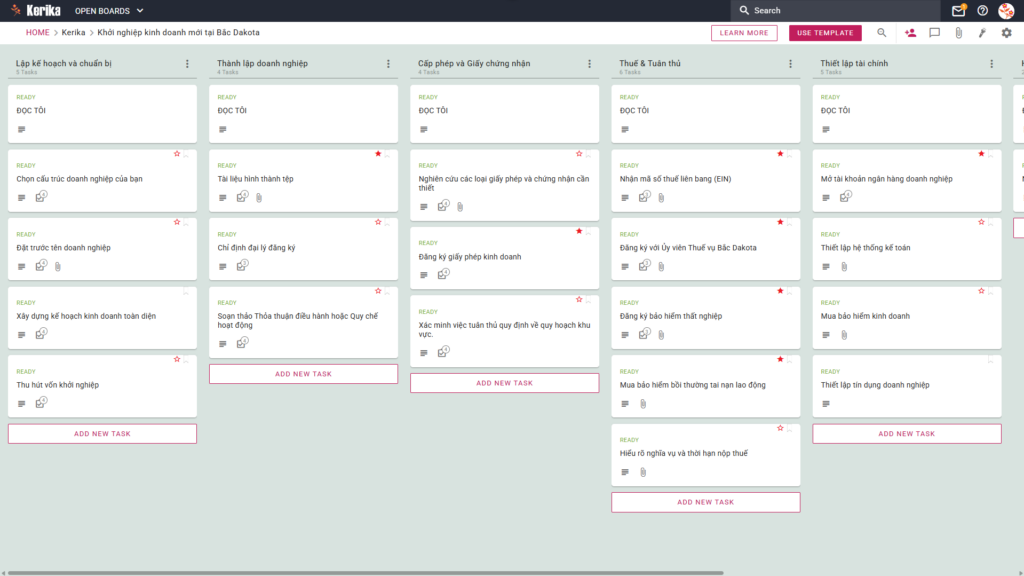Open attachment icon on Thiết lập hệ thống kế toán card
The width and height of the screenshot is (1024, 576).
[844, 266]
